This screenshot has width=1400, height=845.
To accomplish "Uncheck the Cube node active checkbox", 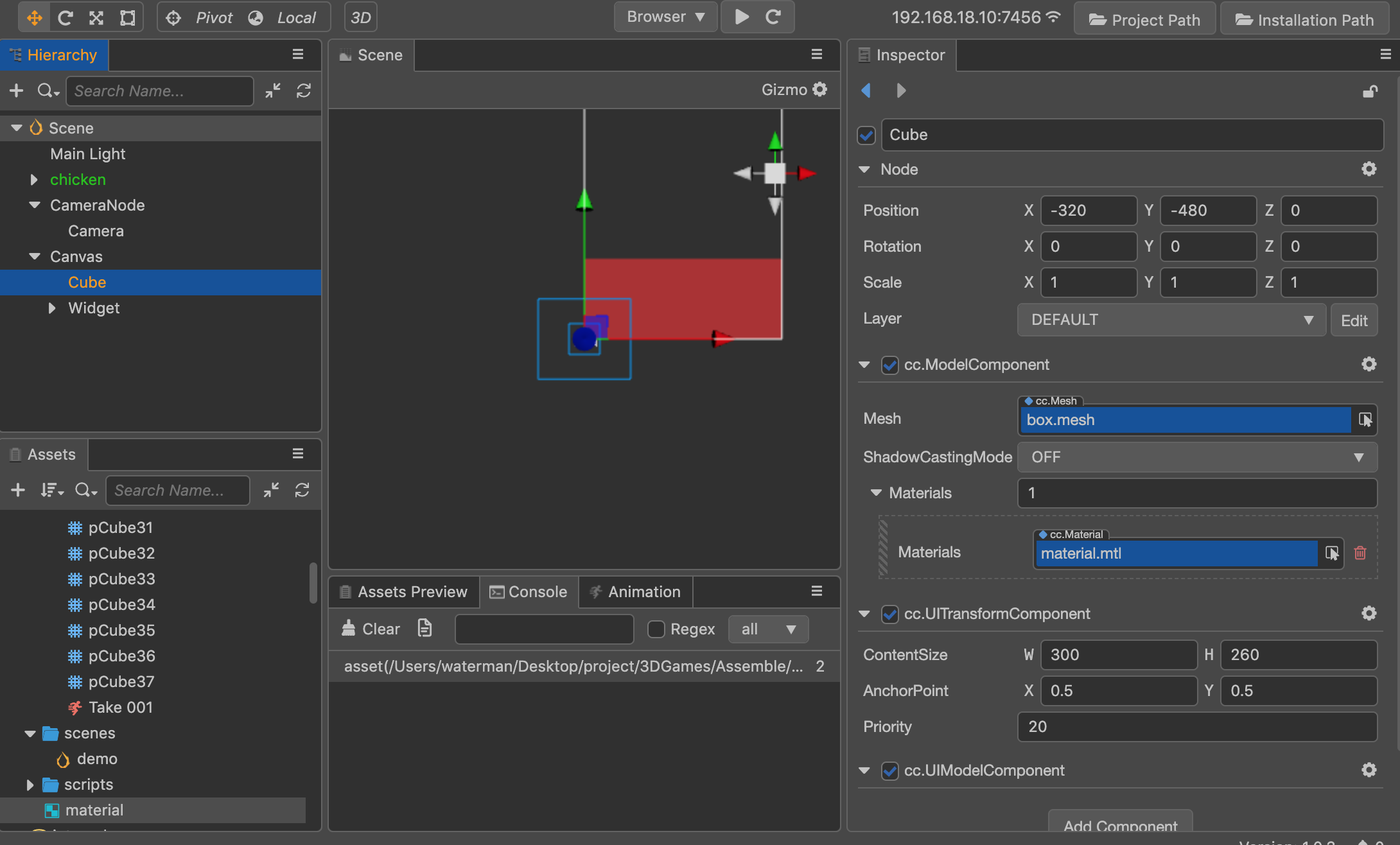I will (x=866, y=135).
